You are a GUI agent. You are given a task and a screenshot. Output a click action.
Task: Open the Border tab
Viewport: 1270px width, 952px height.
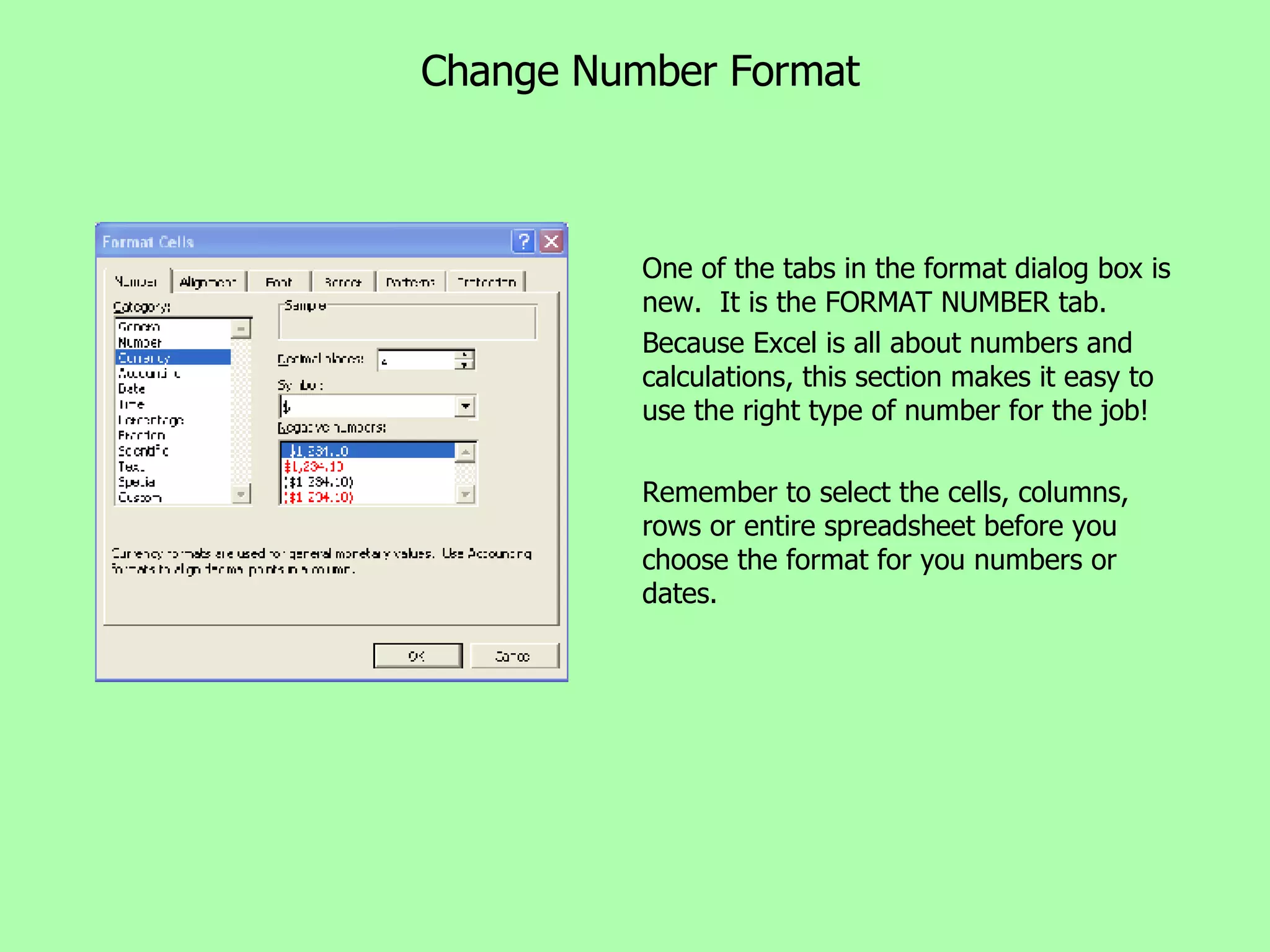click(x=343, y=283)
